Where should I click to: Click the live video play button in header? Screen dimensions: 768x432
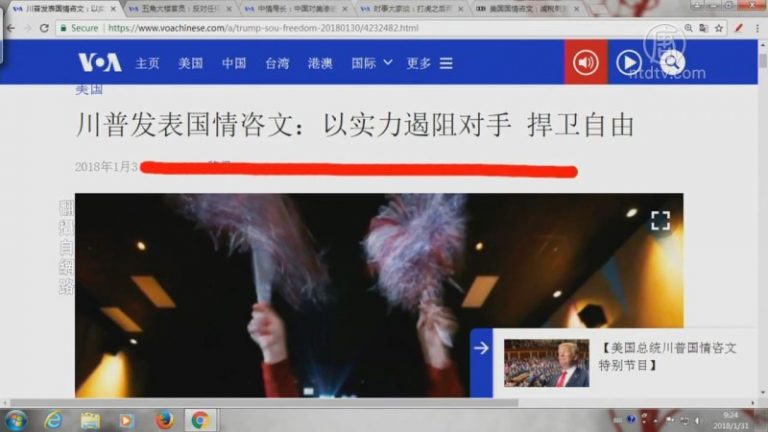click(628, 63)
